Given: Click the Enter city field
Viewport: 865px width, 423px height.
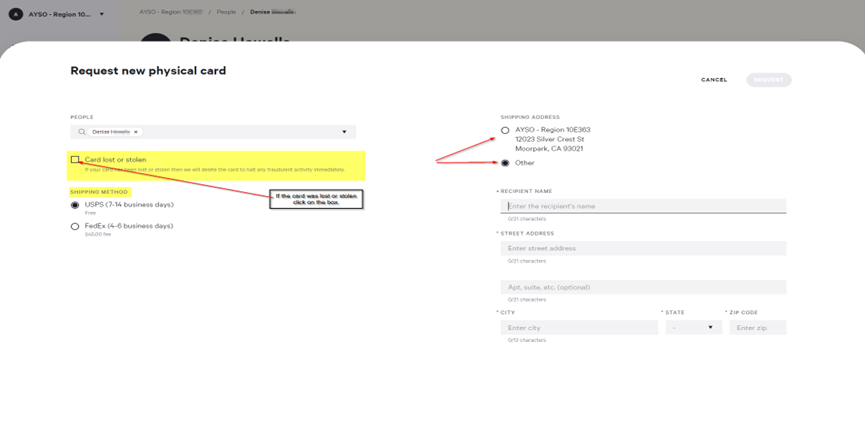Looking at the screenshot, I should [x=579, y=328].
